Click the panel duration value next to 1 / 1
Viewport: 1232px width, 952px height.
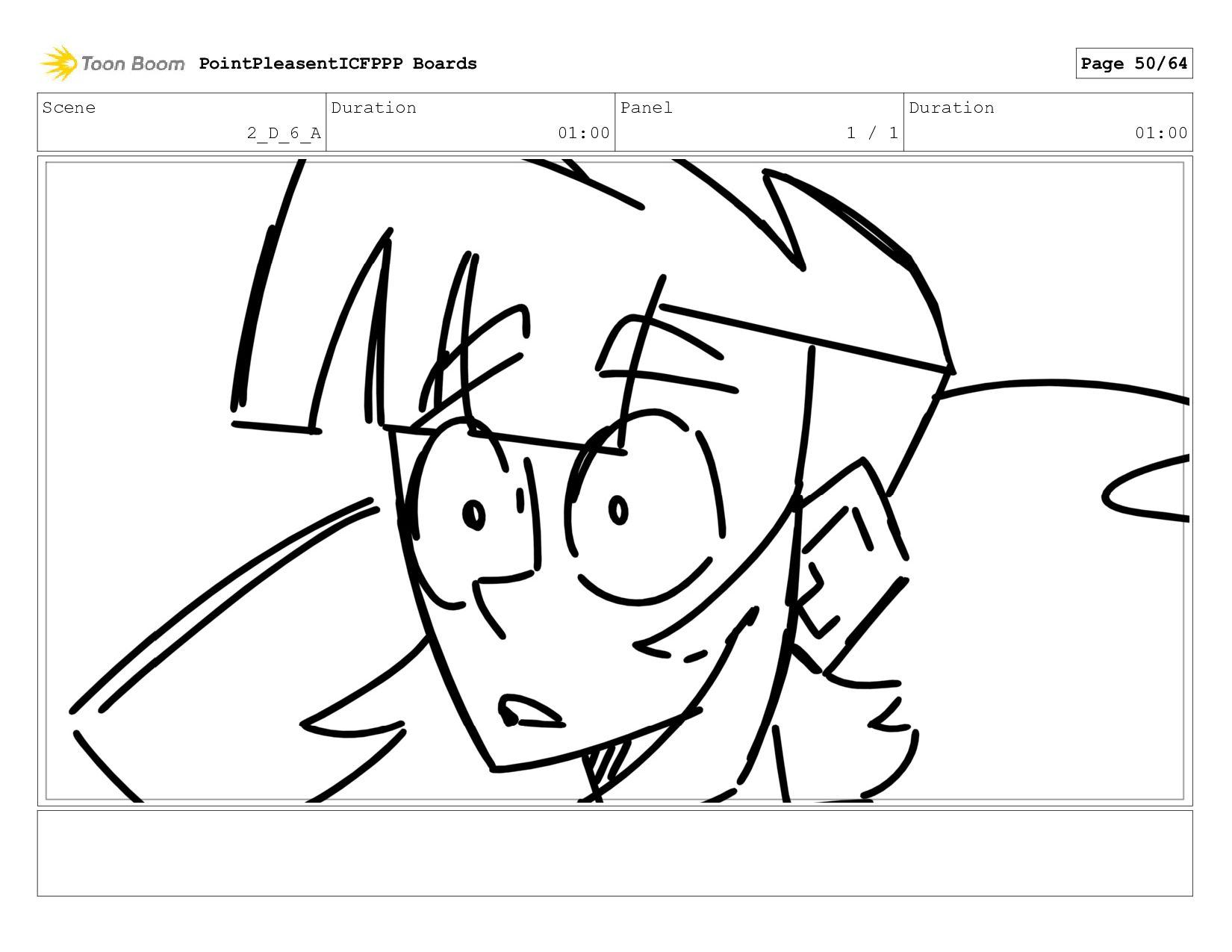coord(1161,133)
